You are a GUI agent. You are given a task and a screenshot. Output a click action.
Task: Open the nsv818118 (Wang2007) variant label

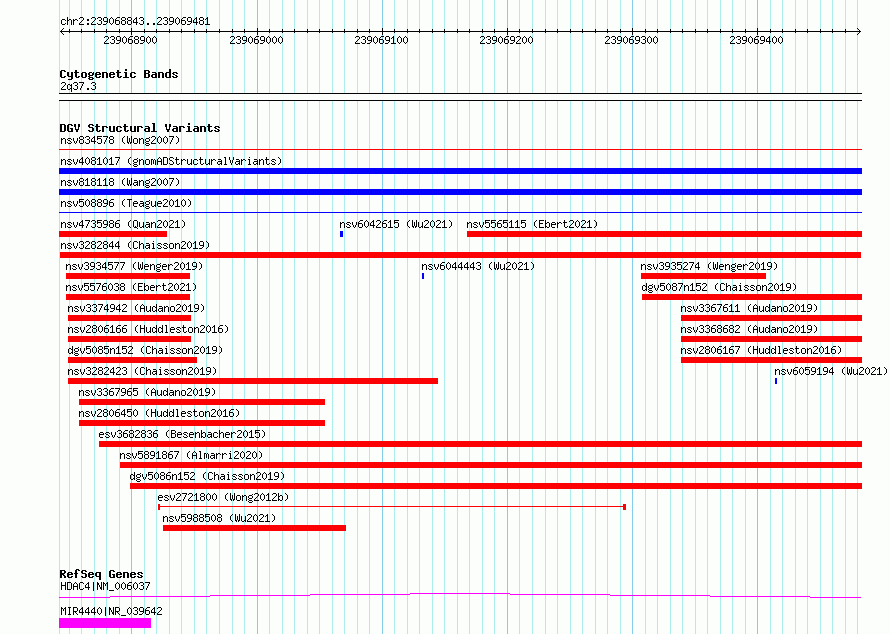[120, 182]
